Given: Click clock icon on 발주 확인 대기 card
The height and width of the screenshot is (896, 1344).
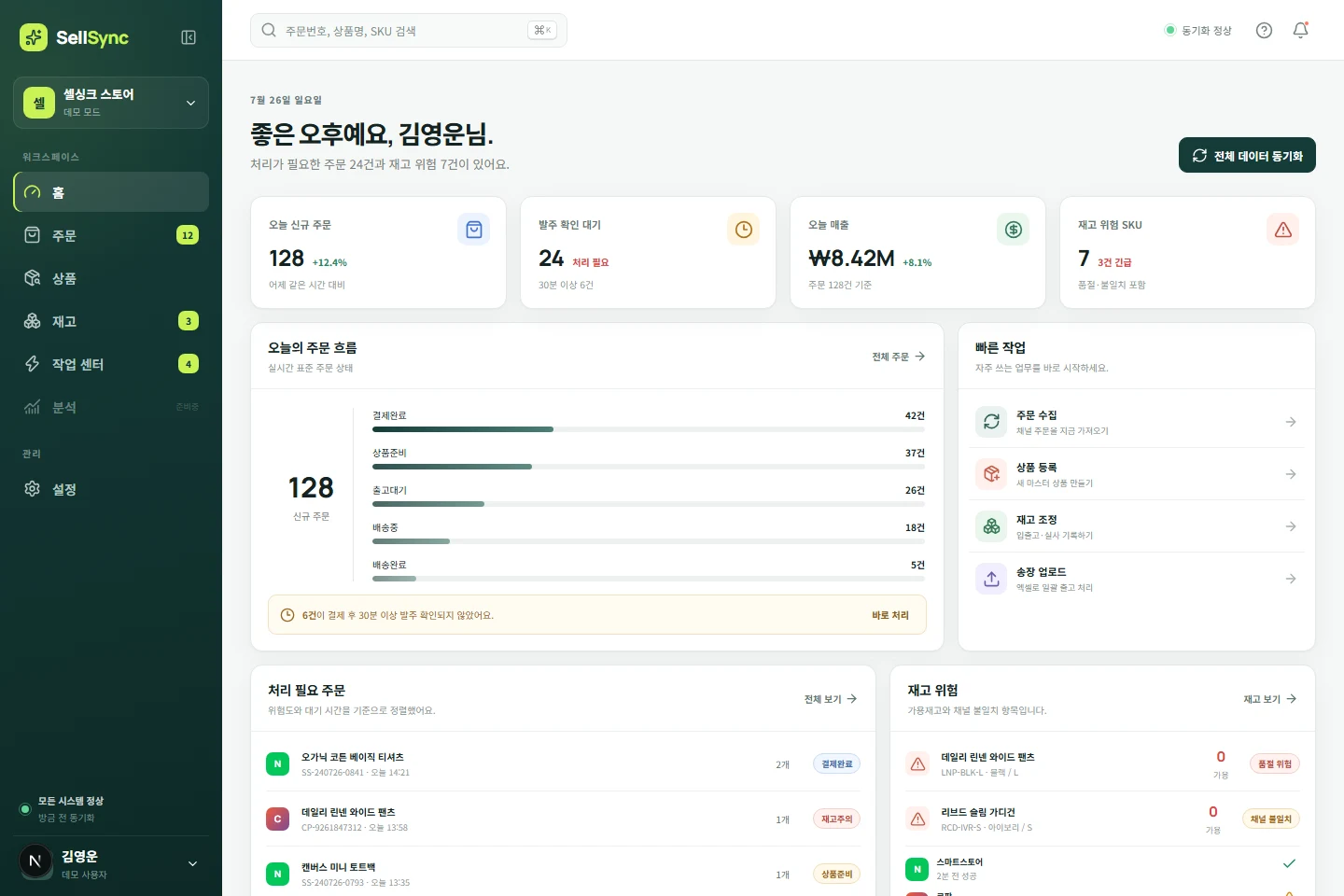Looking at the screenshot, I should coord(744,230).
